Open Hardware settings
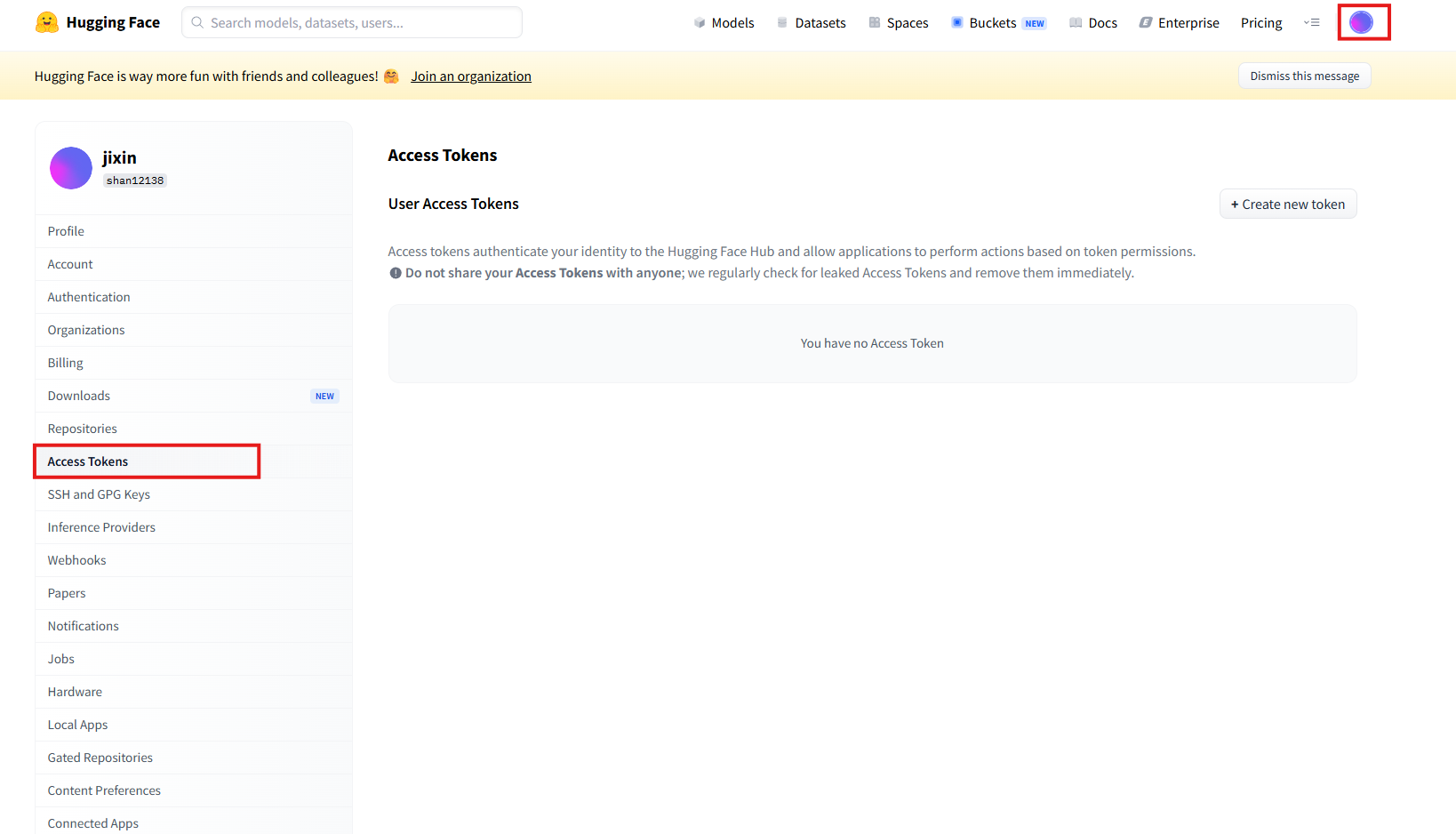This screenshot has width=1456, height=834. point(194,692)
